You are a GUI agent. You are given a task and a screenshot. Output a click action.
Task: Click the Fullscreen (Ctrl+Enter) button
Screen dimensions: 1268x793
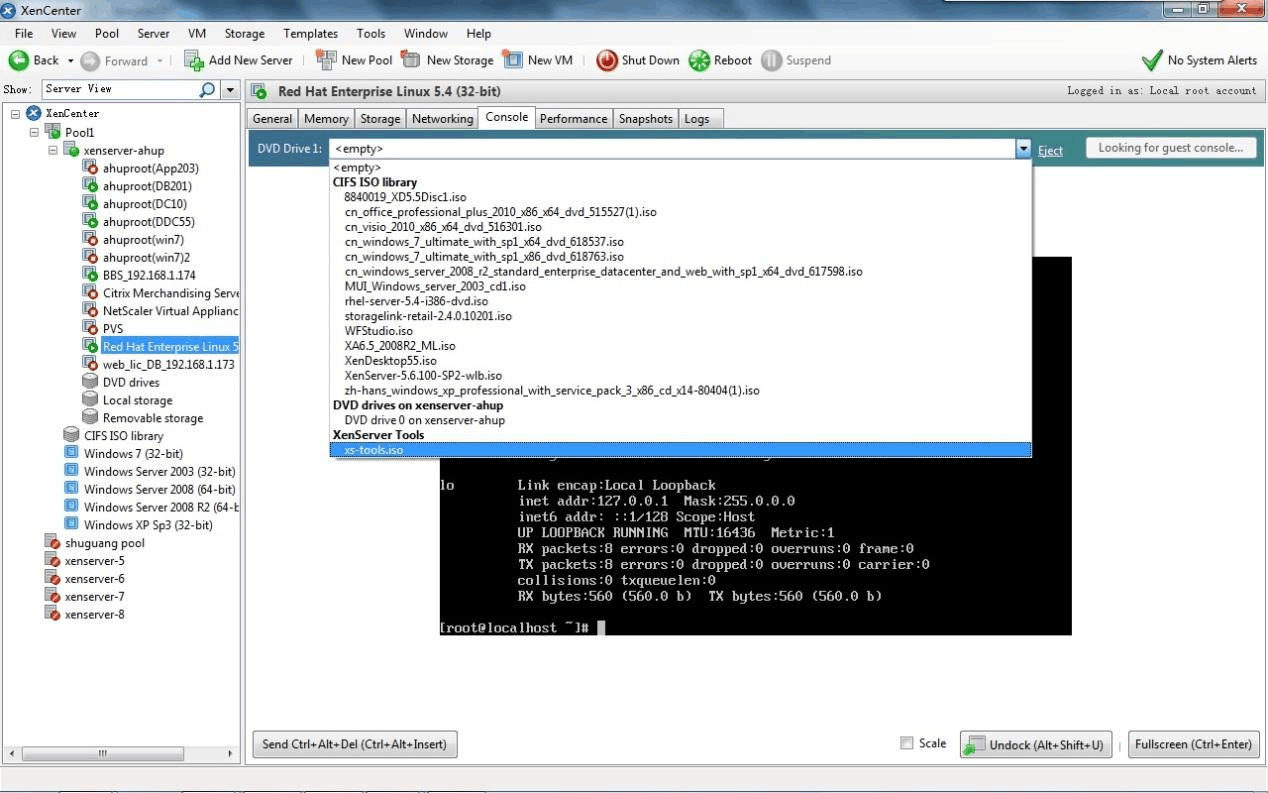(x=1193, y=744)
